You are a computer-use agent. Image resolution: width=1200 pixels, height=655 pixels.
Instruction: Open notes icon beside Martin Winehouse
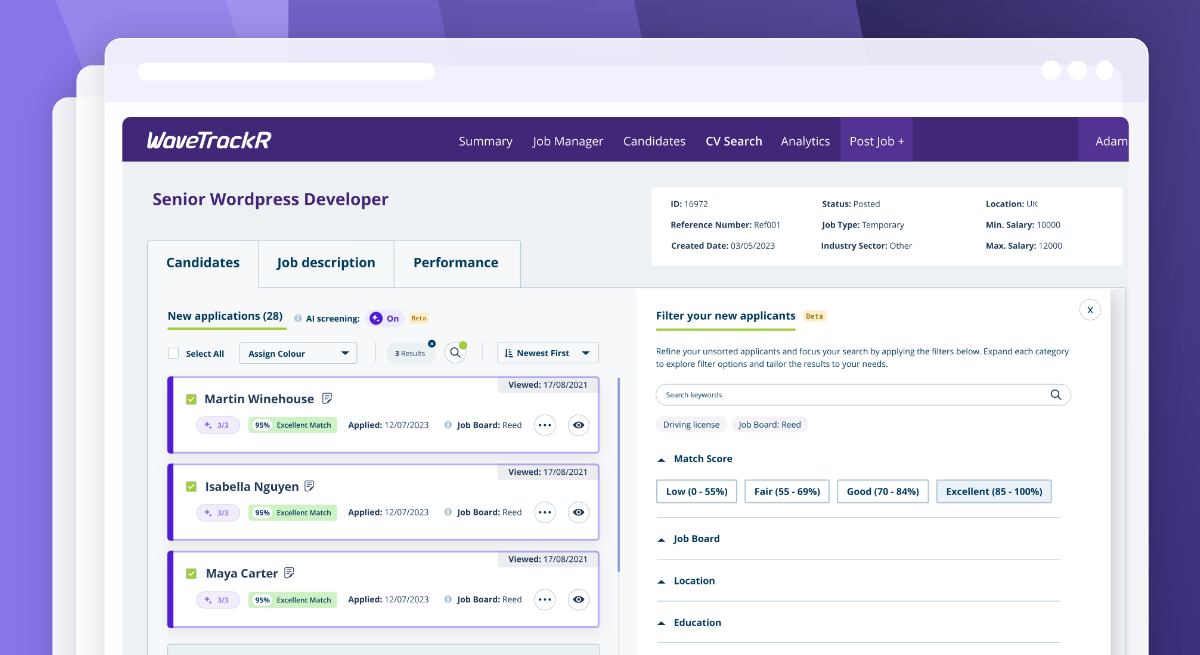pos(327,398)
